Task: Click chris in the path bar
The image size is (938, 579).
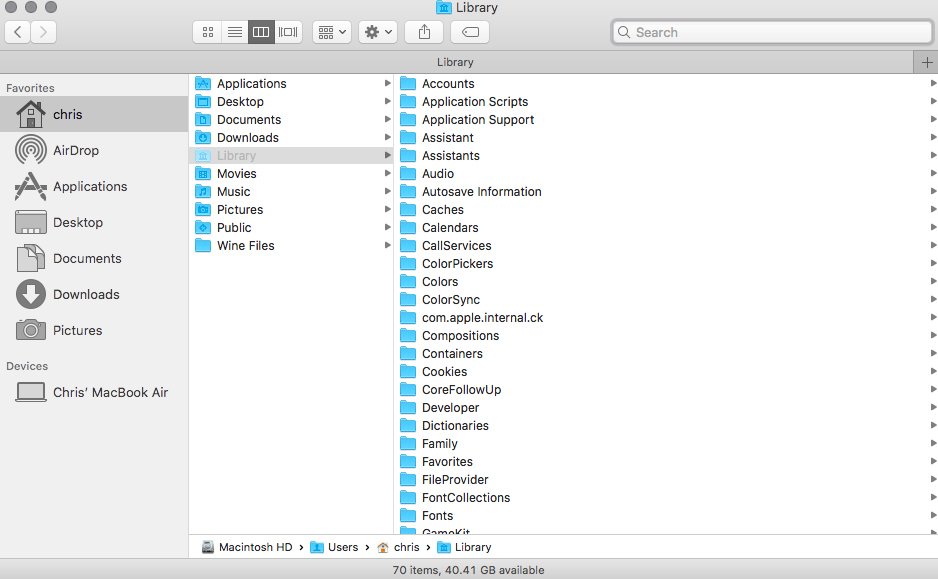Action: click(398, 547)
